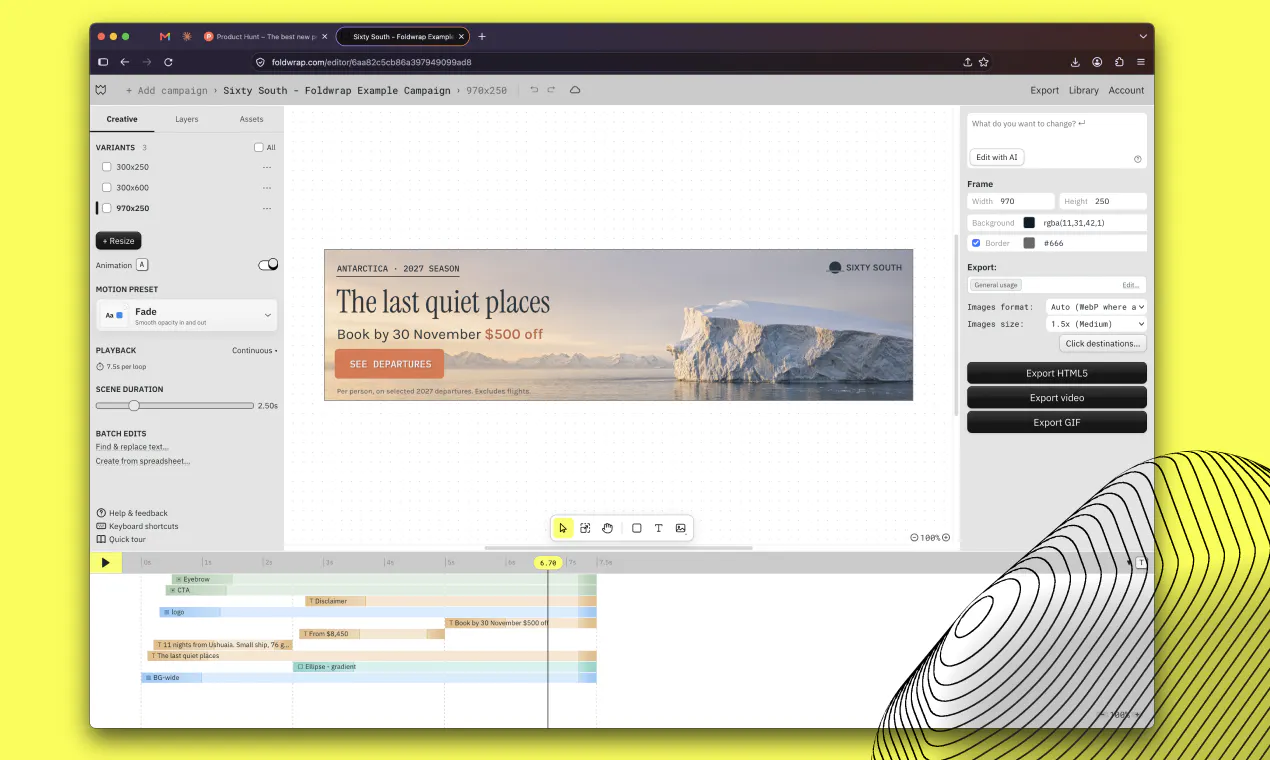
Task: Activate the hand pan tool
Action: [607, 528]
